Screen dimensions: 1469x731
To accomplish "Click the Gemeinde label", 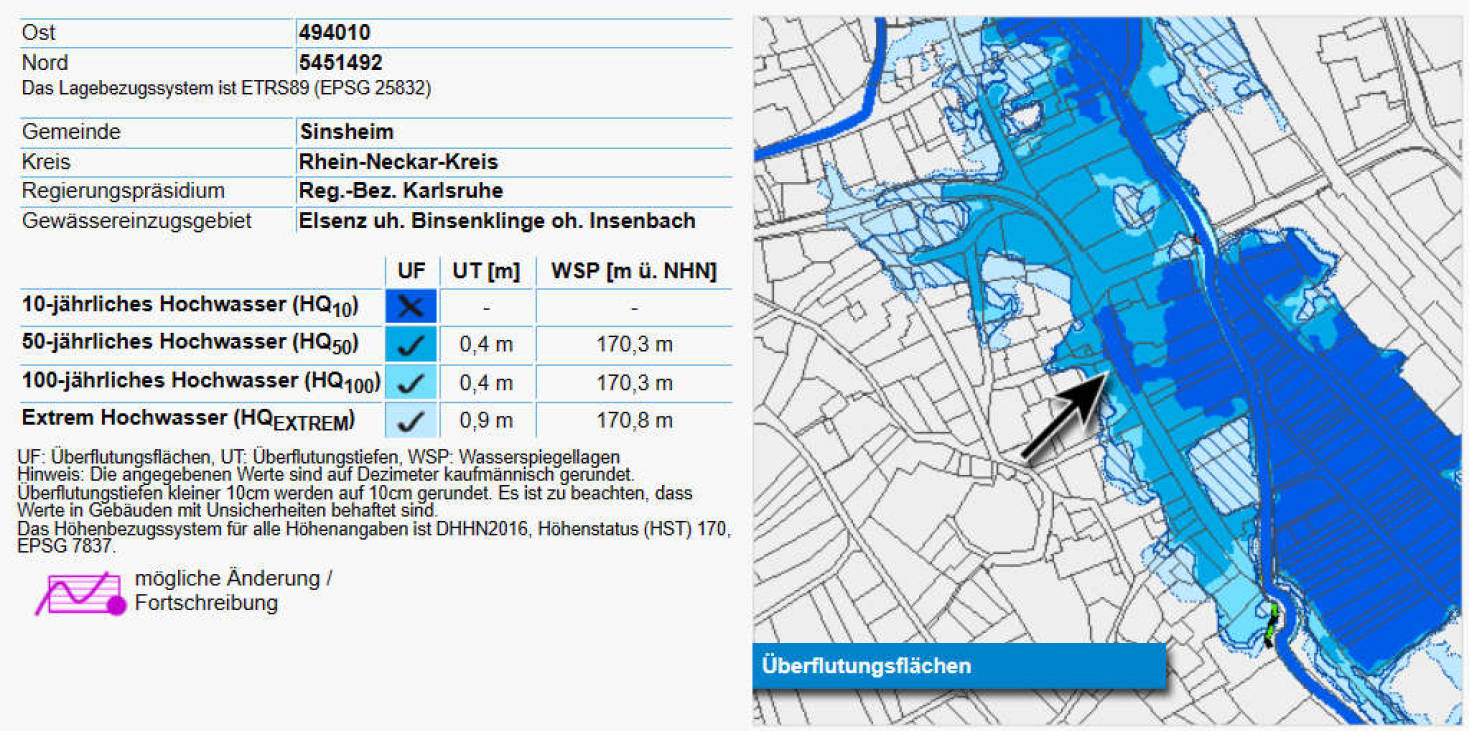I will click(x=71, y=132).
